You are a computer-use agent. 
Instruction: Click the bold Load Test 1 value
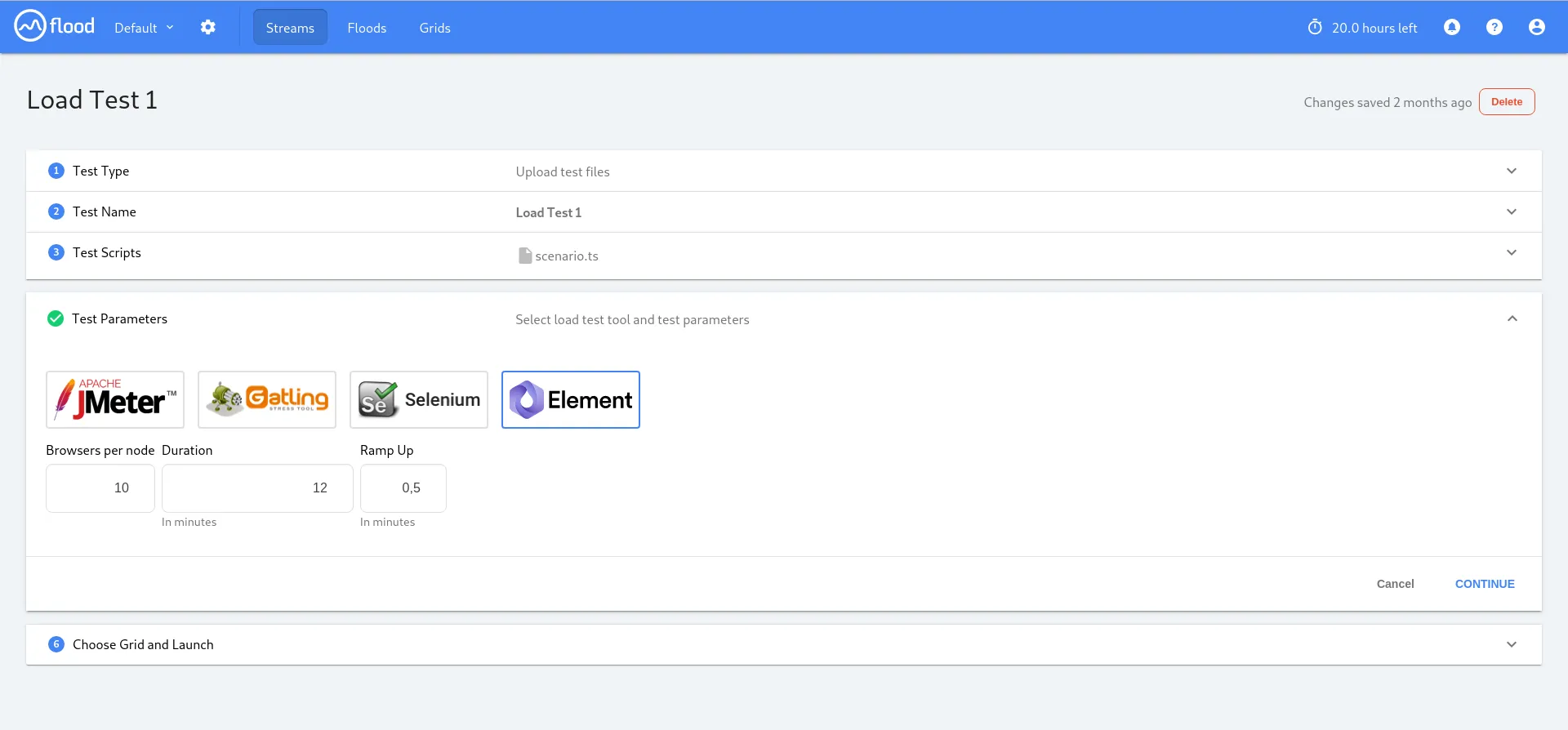(549, 212)
